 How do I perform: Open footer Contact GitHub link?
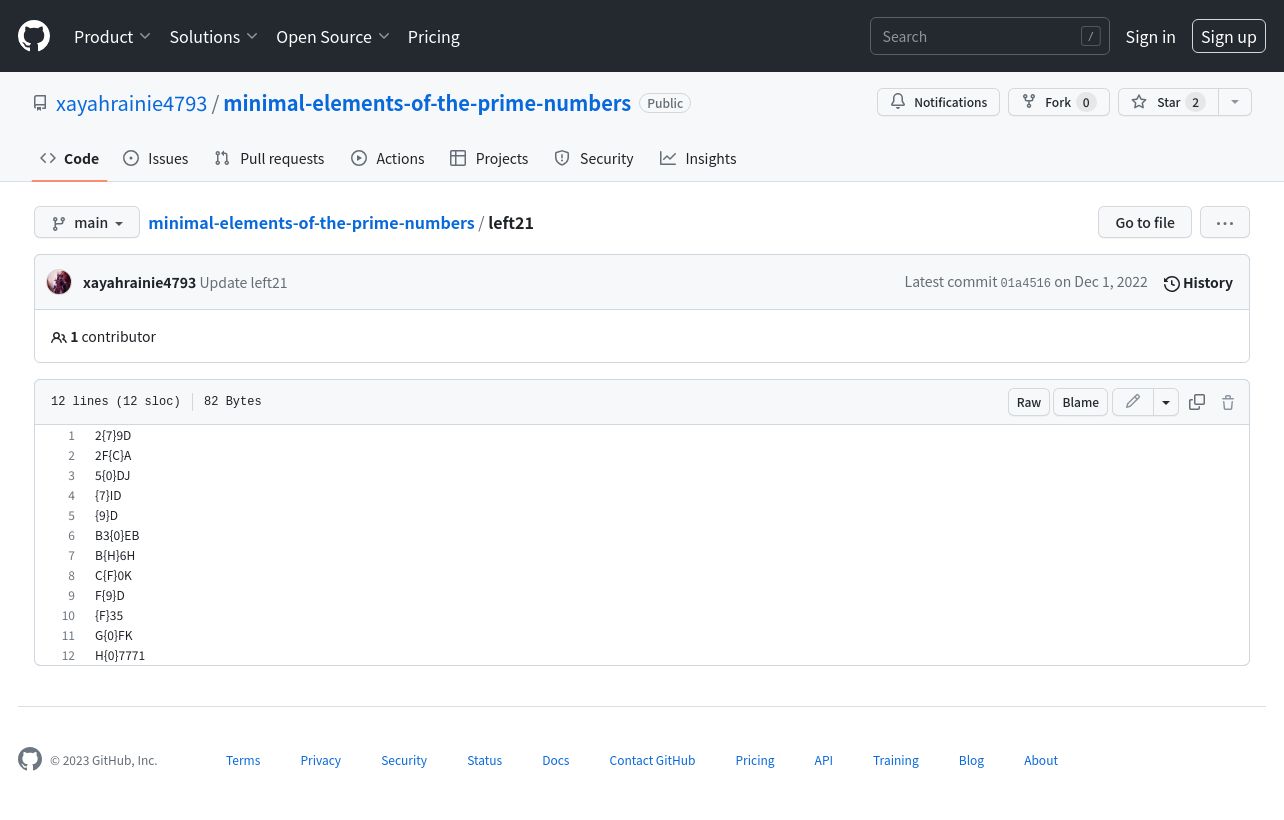tap(652, 760)
